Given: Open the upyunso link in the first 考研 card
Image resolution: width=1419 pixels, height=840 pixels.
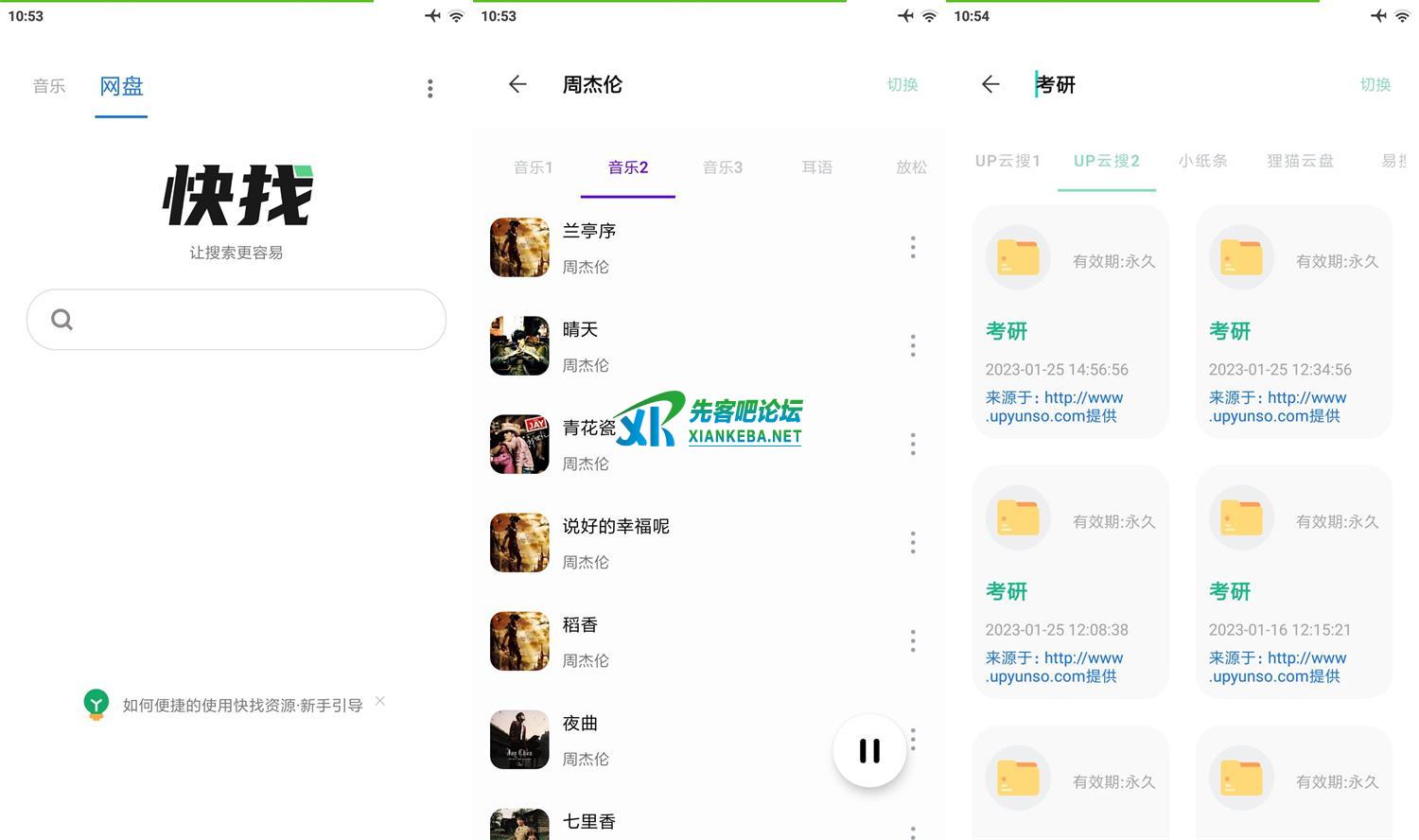Looking at the screenshot, I should 1054,407.
